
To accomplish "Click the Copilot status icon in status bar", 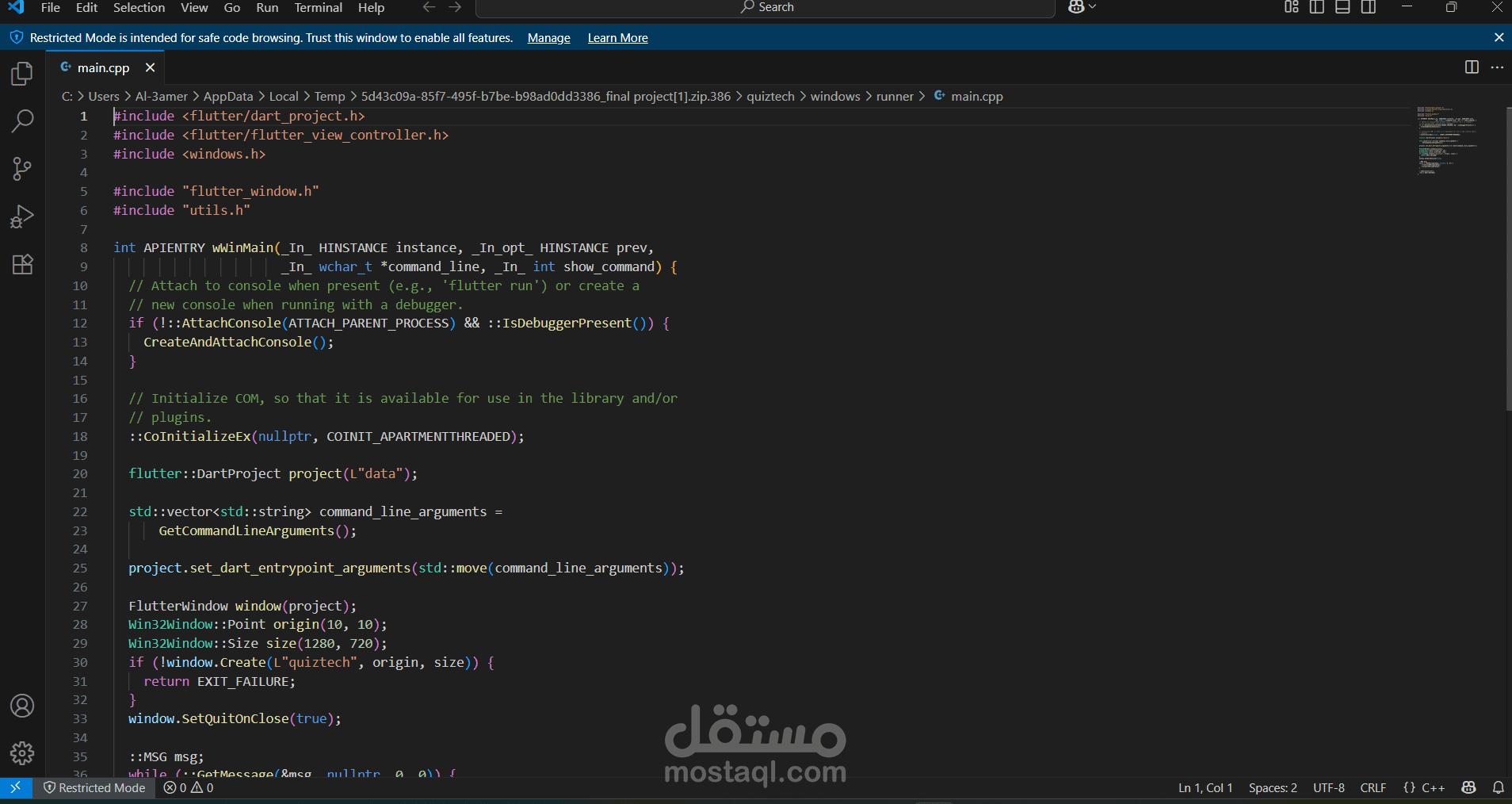I will 1468,787.
